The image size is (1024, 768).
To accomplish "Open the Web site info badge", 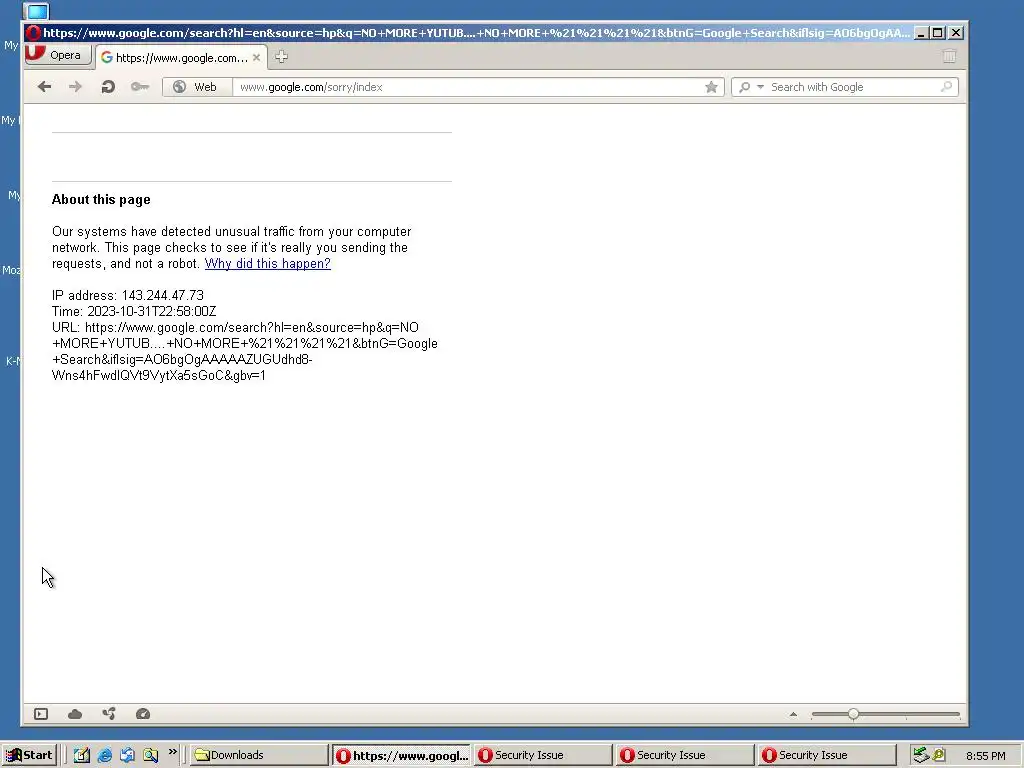I will [197, 87].
